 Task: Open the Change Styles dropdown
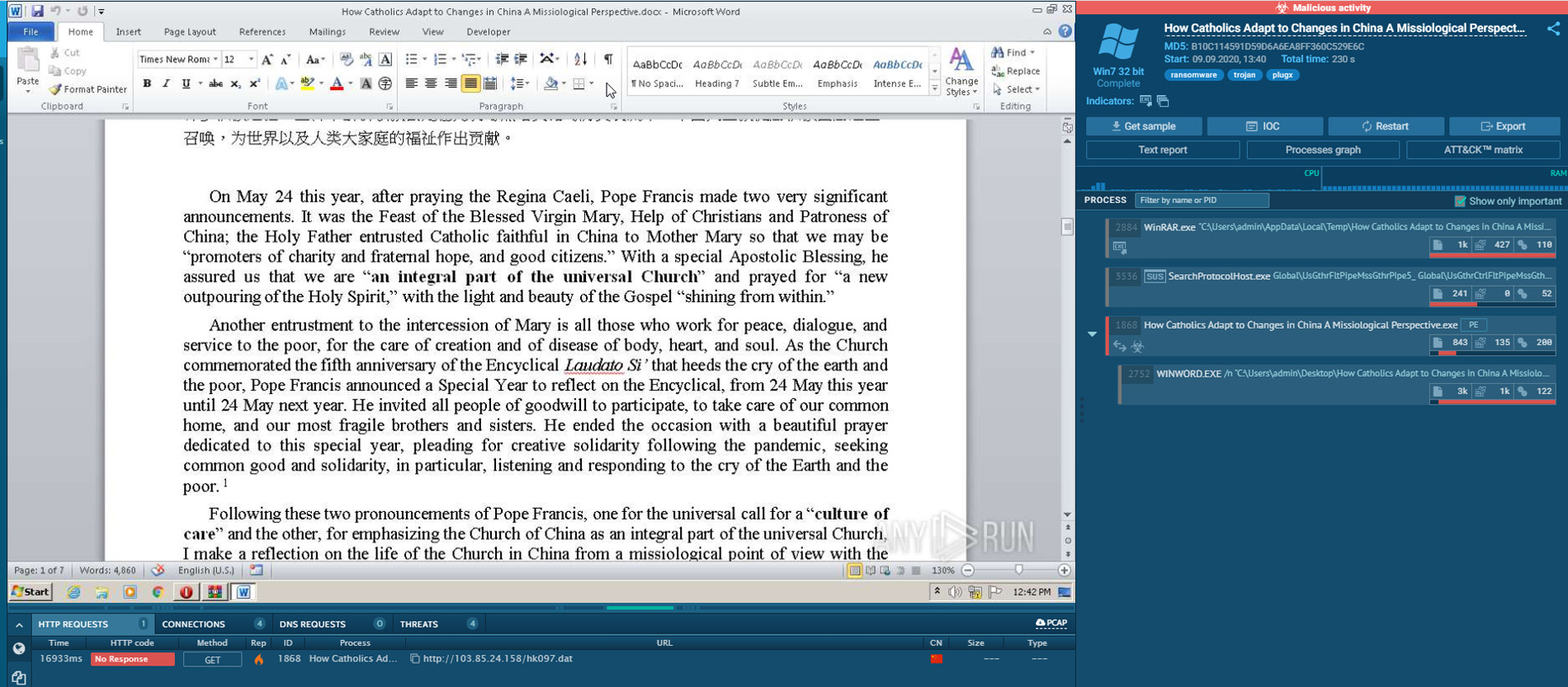point(961,73)
